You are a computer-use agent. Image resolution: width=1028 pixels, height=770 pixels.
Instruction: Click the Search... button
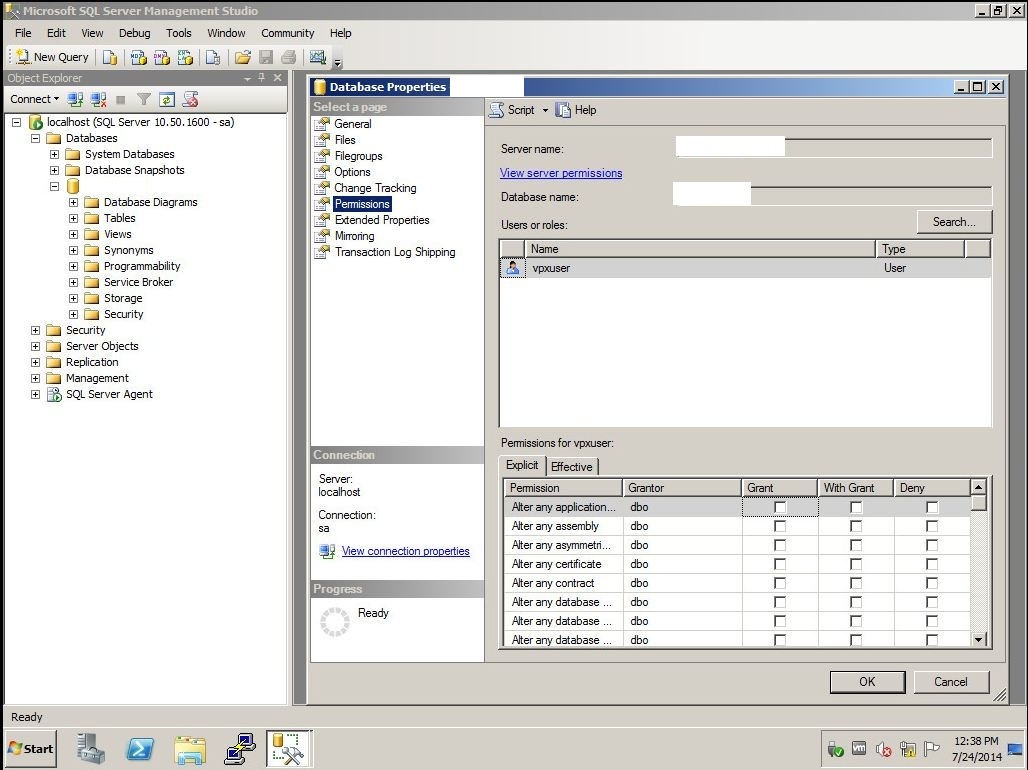(953, 222)
